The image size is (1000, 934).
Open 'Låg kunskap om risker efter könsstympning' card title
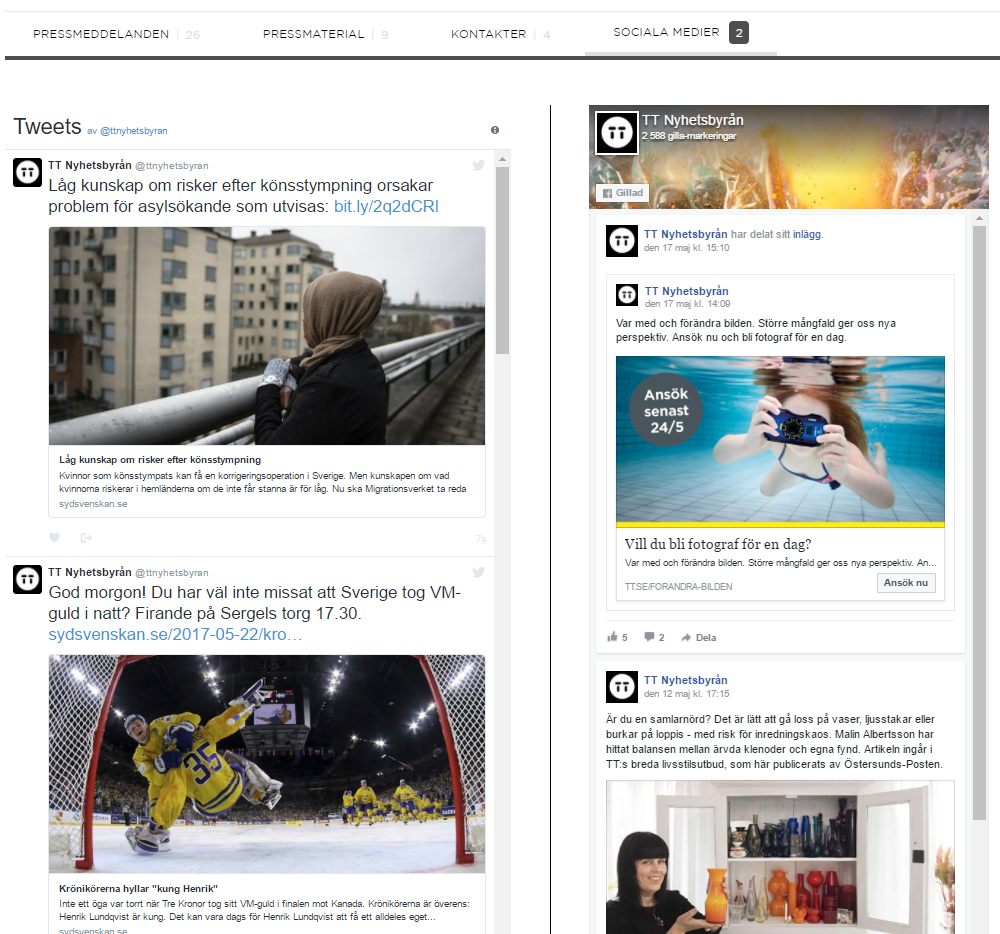160,460
